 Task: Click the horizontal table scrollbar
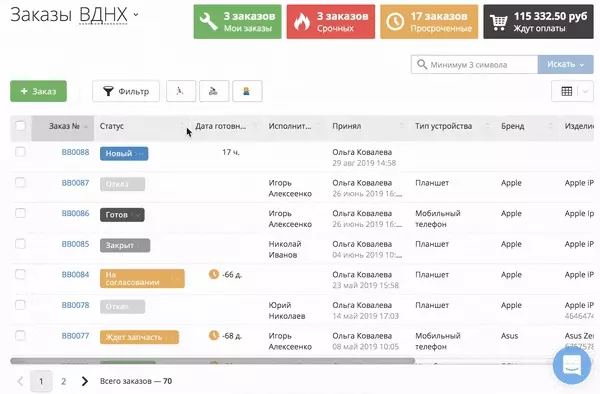[x=212, y=360]
